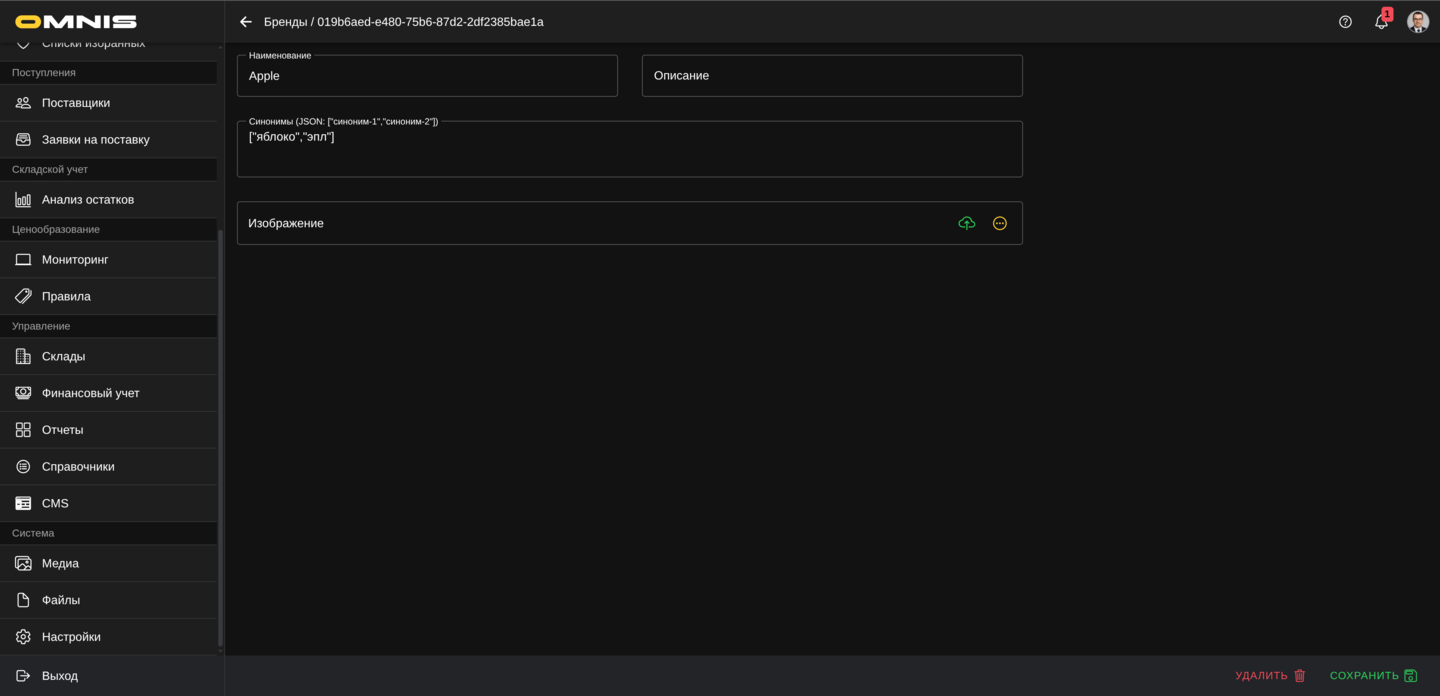The height and width of the screenshot is (696, 1440).
Task: Expand Справочники in the sidebar
Action: [x=78, y=467]
